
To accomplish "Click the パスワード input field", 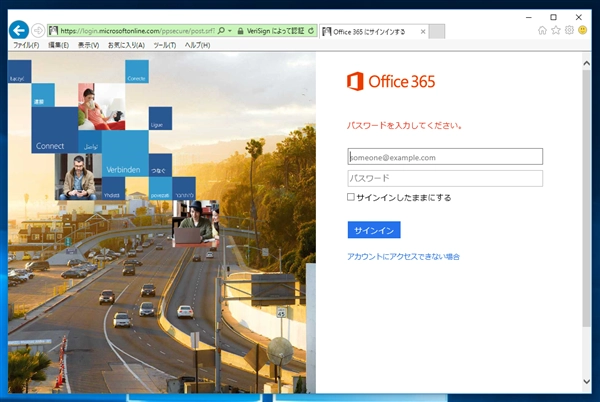I will point(445,178).
